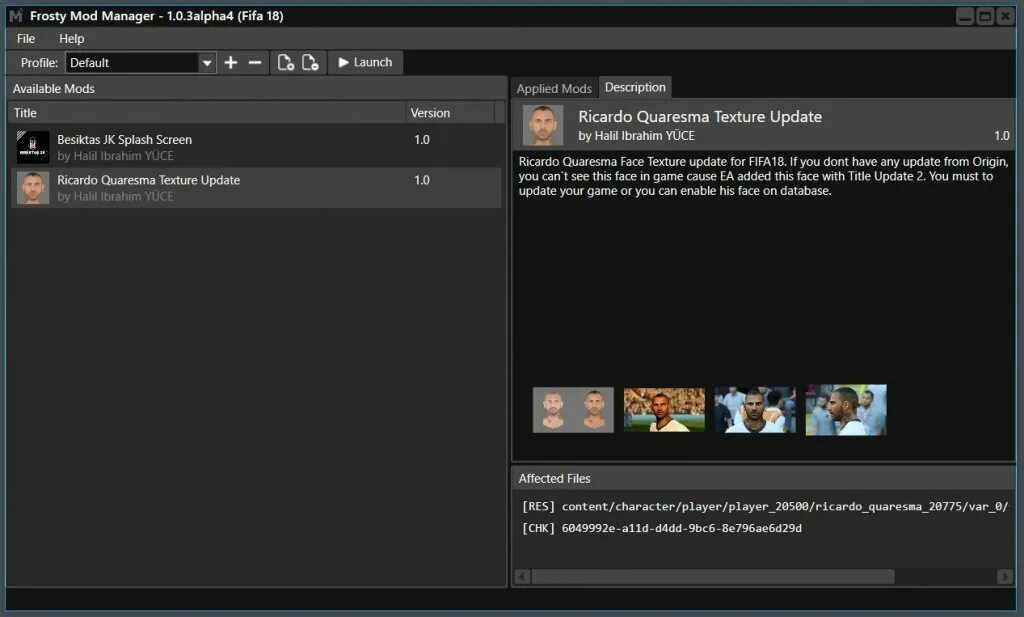Click the add profile plus icon
Viewport: 1024px width, 617px height.
(231, 63)
